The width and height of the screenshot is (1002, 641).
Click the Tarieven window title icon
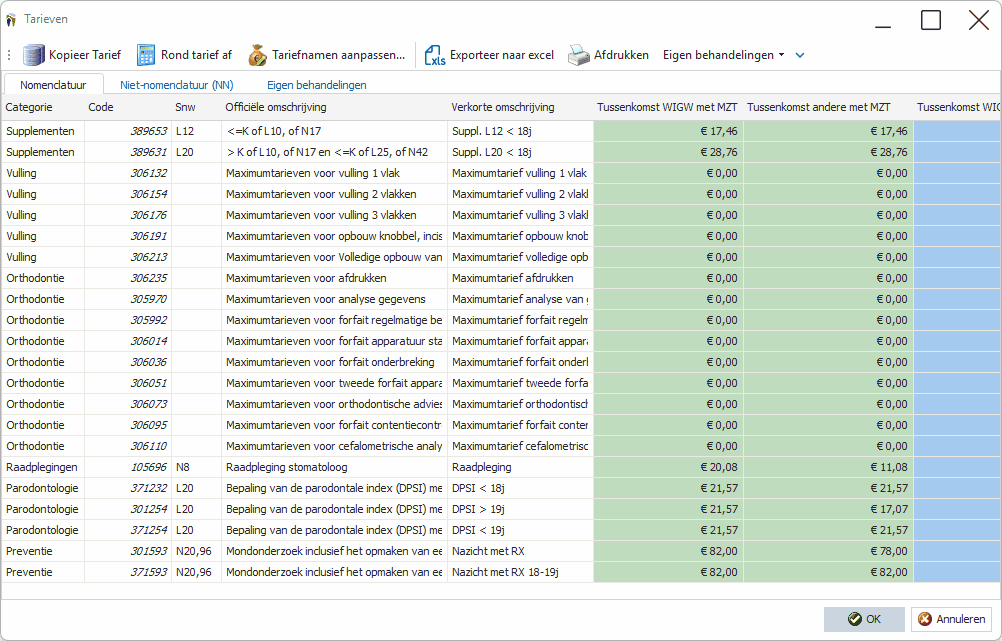click(x=11, y=20)
